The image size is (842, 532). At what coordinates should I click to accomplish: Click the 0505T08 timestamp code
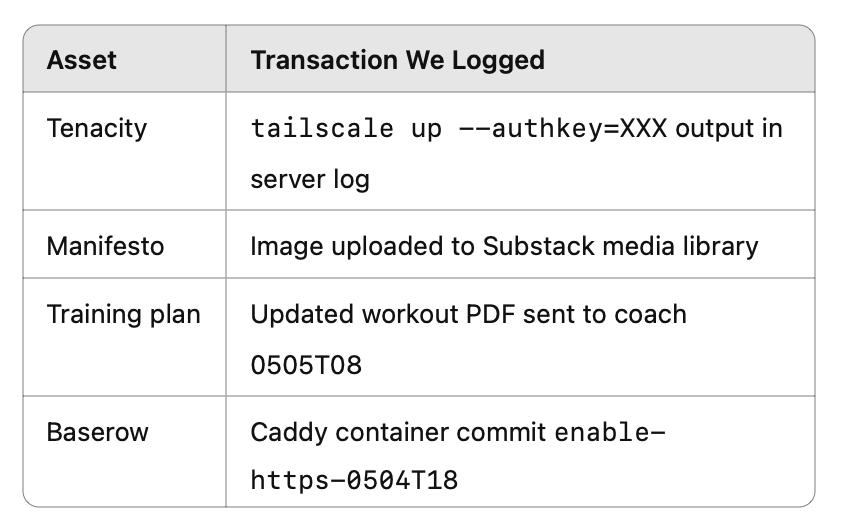pyautogui.click(x=306, y=365)
